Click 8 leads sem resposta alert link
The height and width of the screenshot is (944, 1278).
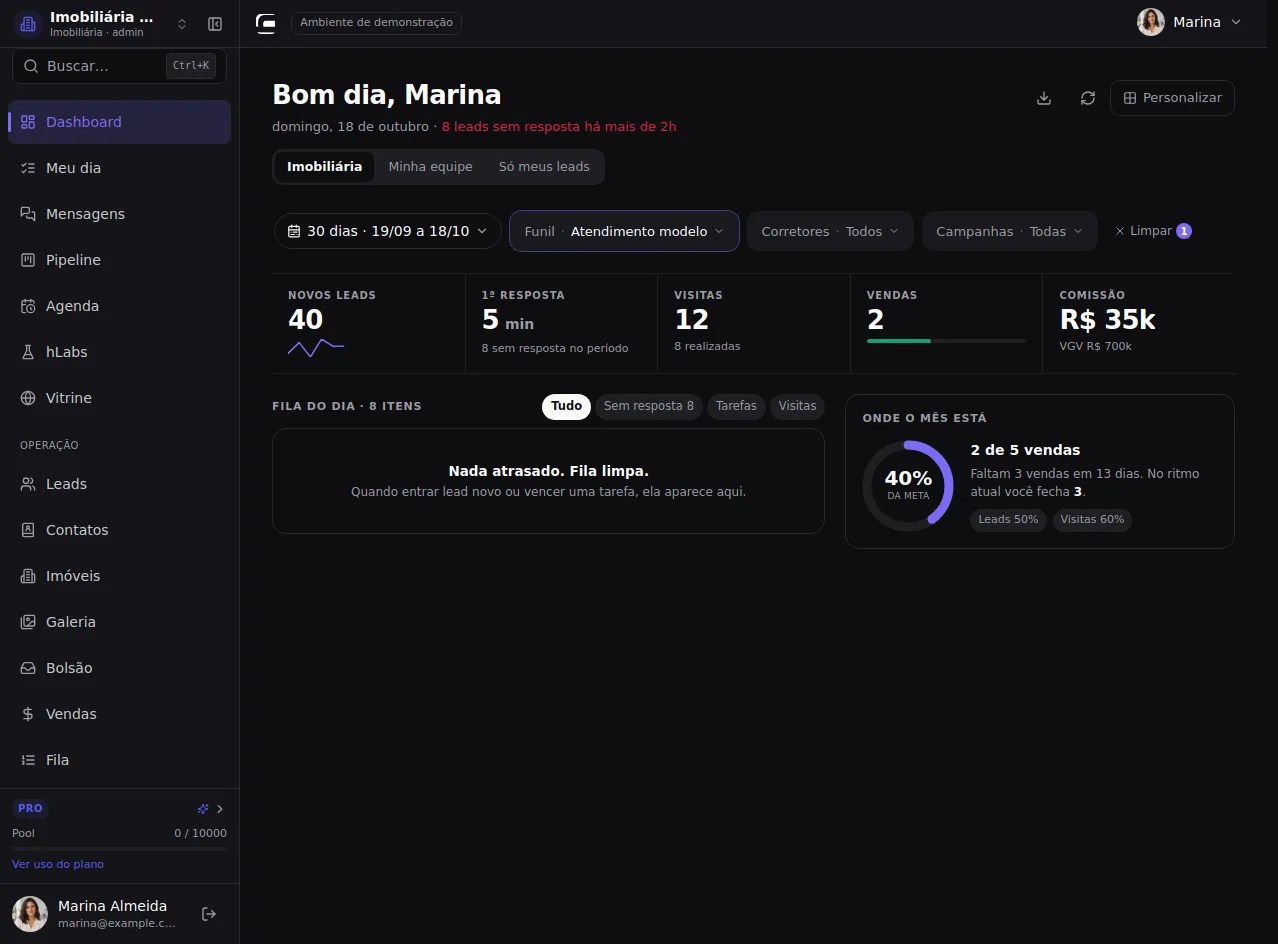click(559, 127)
